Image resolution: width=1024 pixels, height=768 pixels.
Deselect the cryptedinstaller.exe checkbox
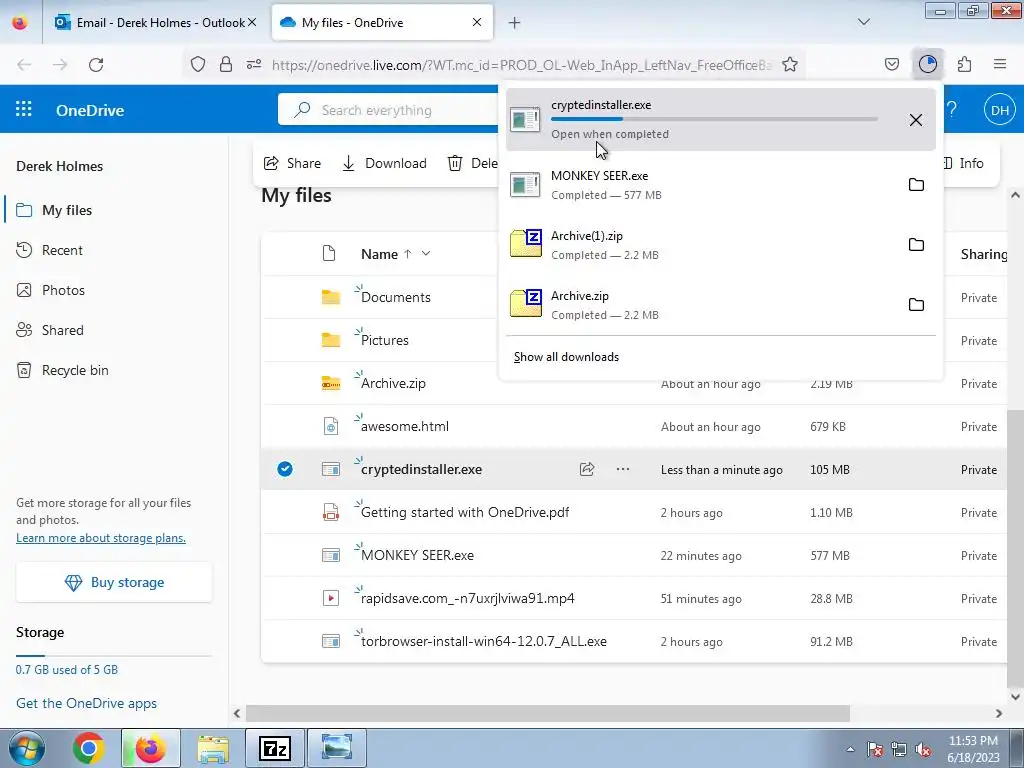pos(285,469)
